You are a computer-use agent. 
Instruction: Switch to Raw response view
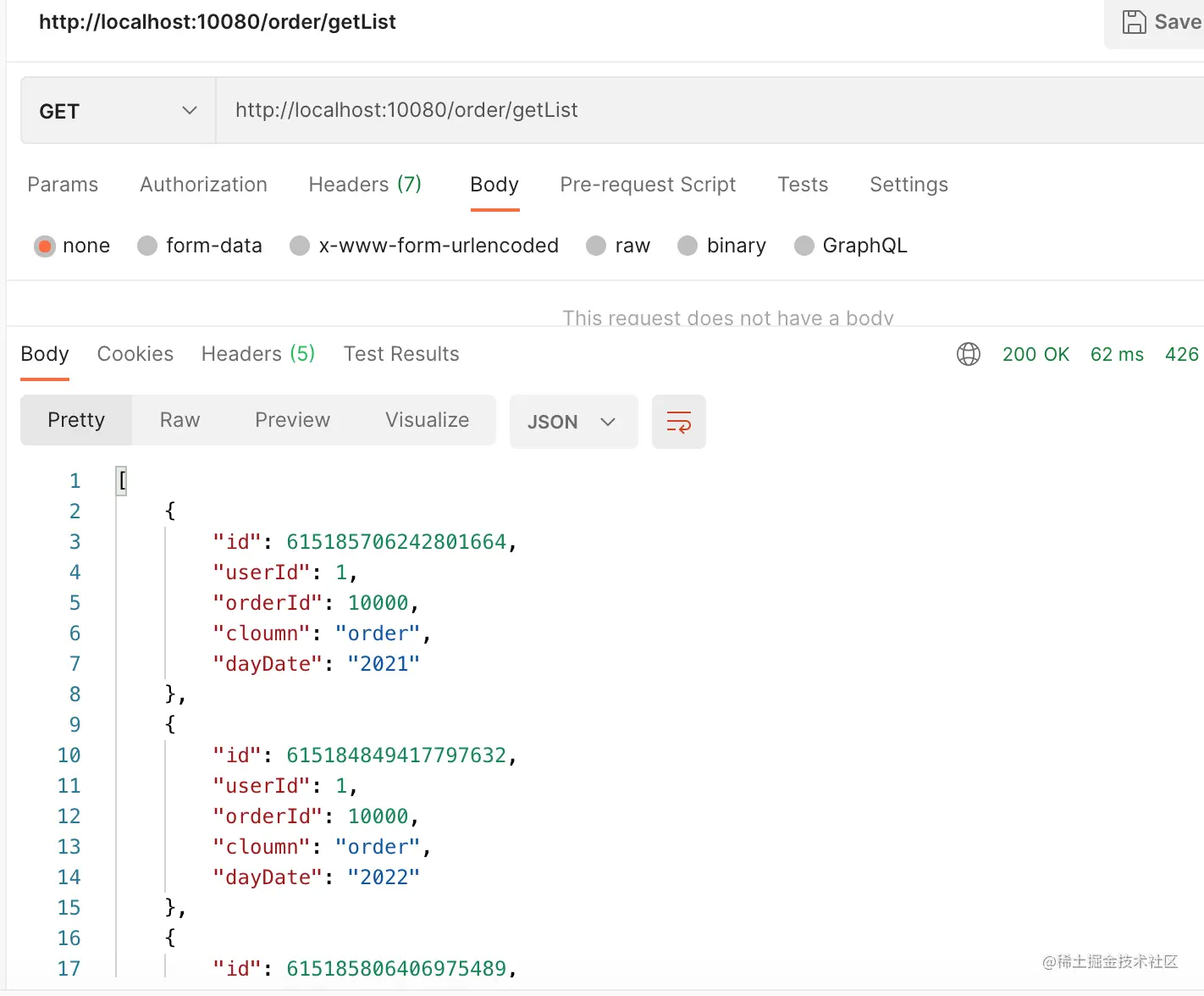pyautogui.click(x=179, y=420)
